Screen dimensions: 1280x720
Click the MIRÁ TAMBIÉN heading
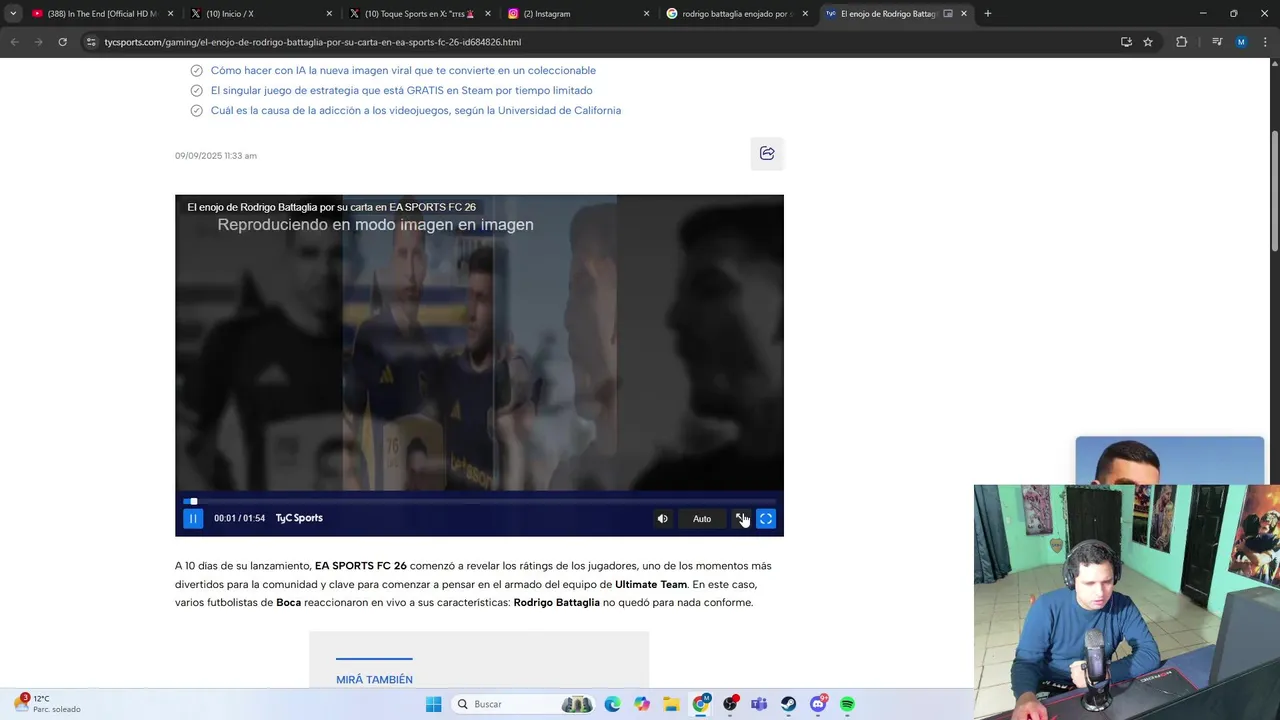coord(374,679)
